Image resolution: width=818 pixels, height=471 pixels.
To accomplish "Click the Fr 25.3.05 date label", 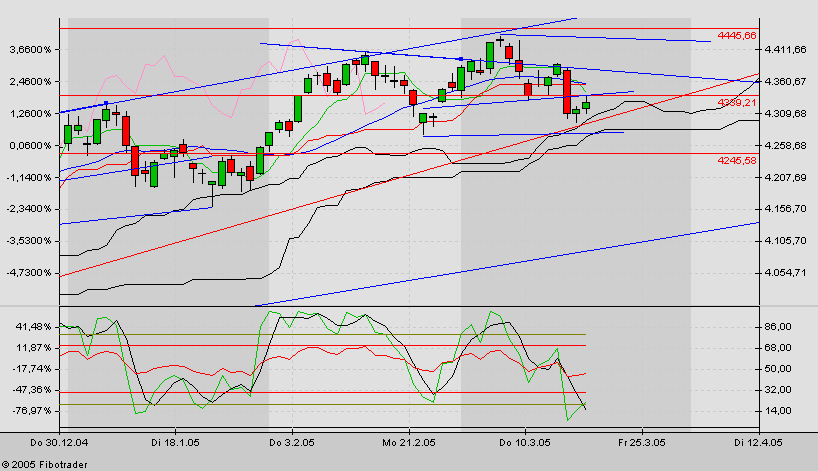I will [x=642, y=443].
